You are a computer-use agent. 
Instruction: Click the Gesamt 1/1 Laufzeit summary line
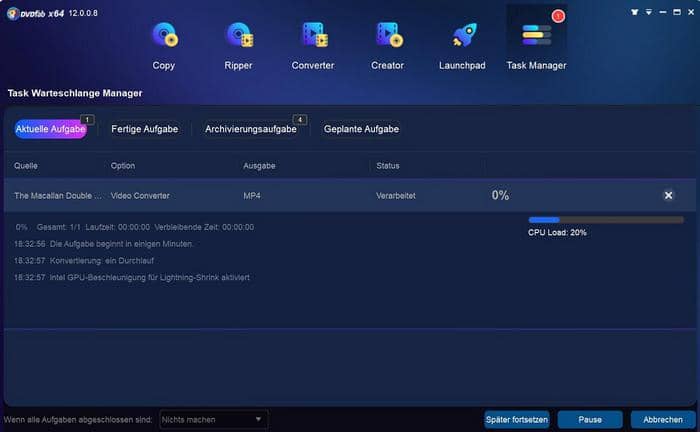(134, 227)
